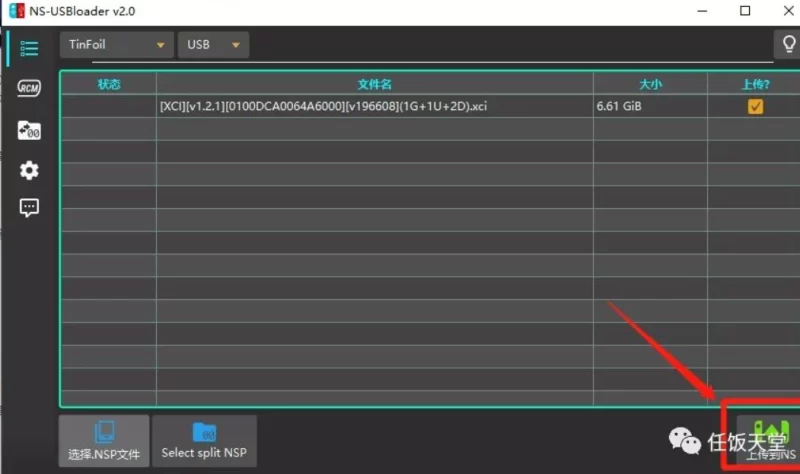This screenshot has height=474, width=800.
Task: Open the log messages speech bubble tab
Action: pos(29,208)
